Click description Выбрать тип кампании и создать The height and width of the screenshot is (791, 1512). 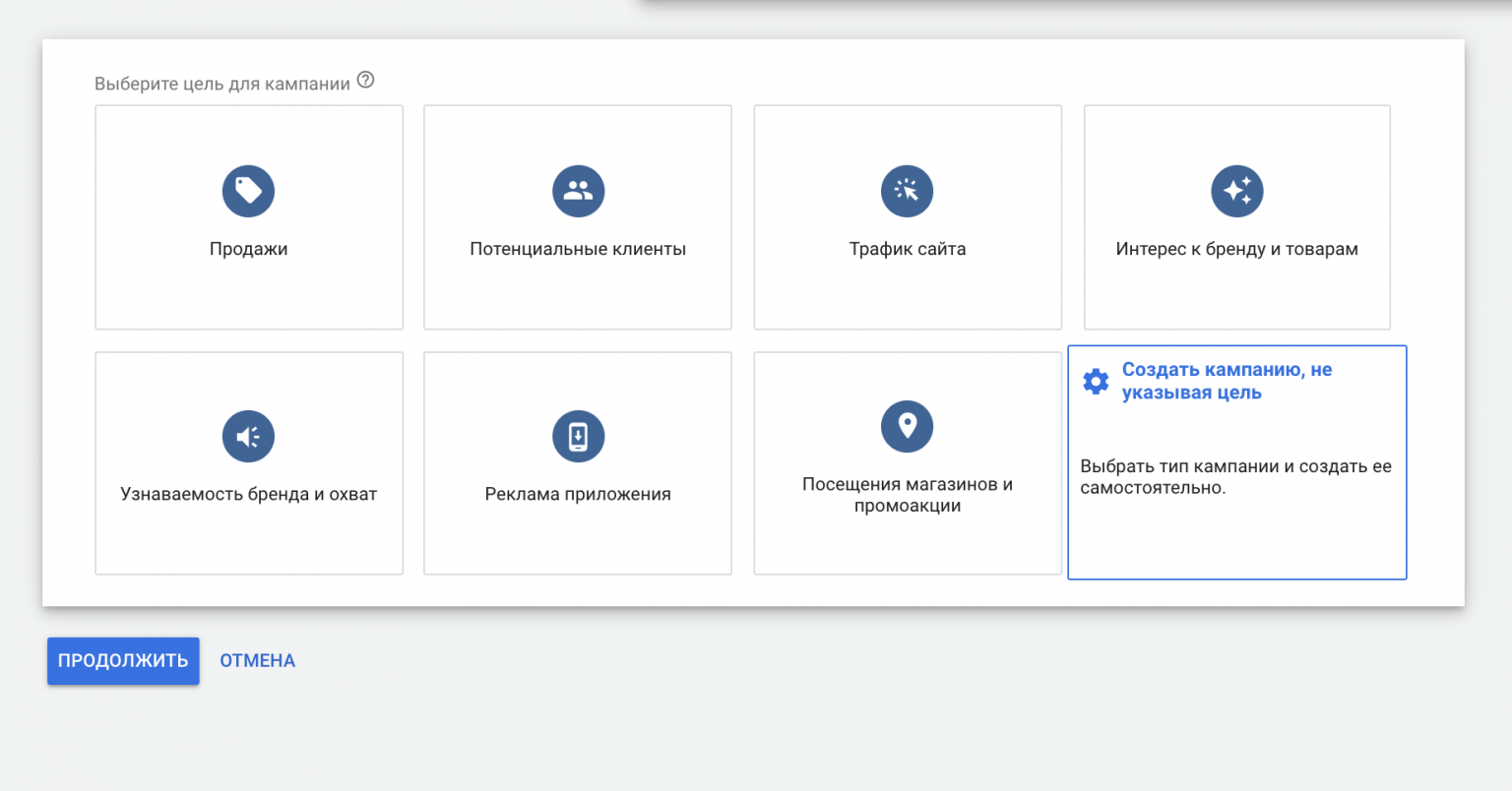point(1235,477)
